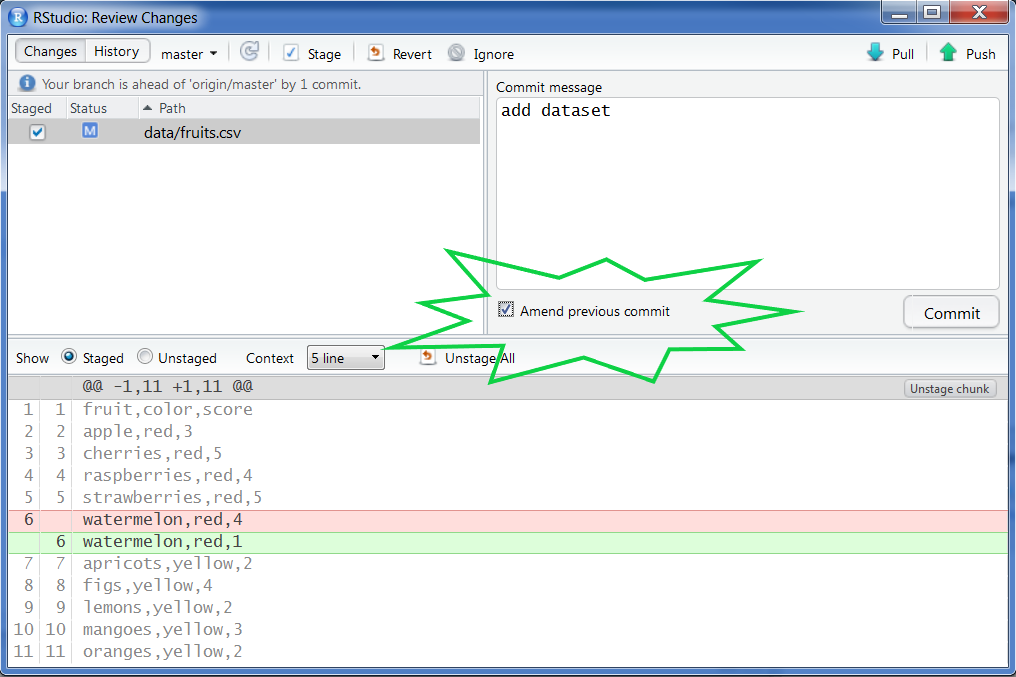Switch to the Changes tab
Viewport: 1016px width, 677px height.
[x=50, y=52]
